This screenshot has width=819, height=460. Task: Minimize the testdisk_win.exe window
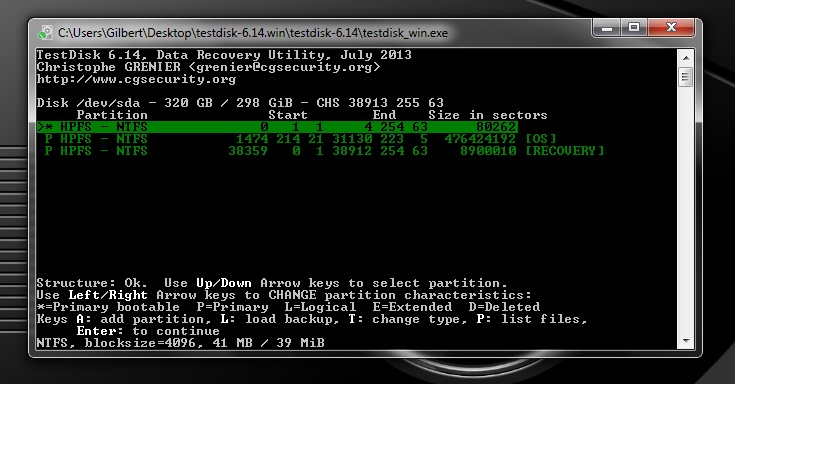pyautogui.click(x=606, y=28)
